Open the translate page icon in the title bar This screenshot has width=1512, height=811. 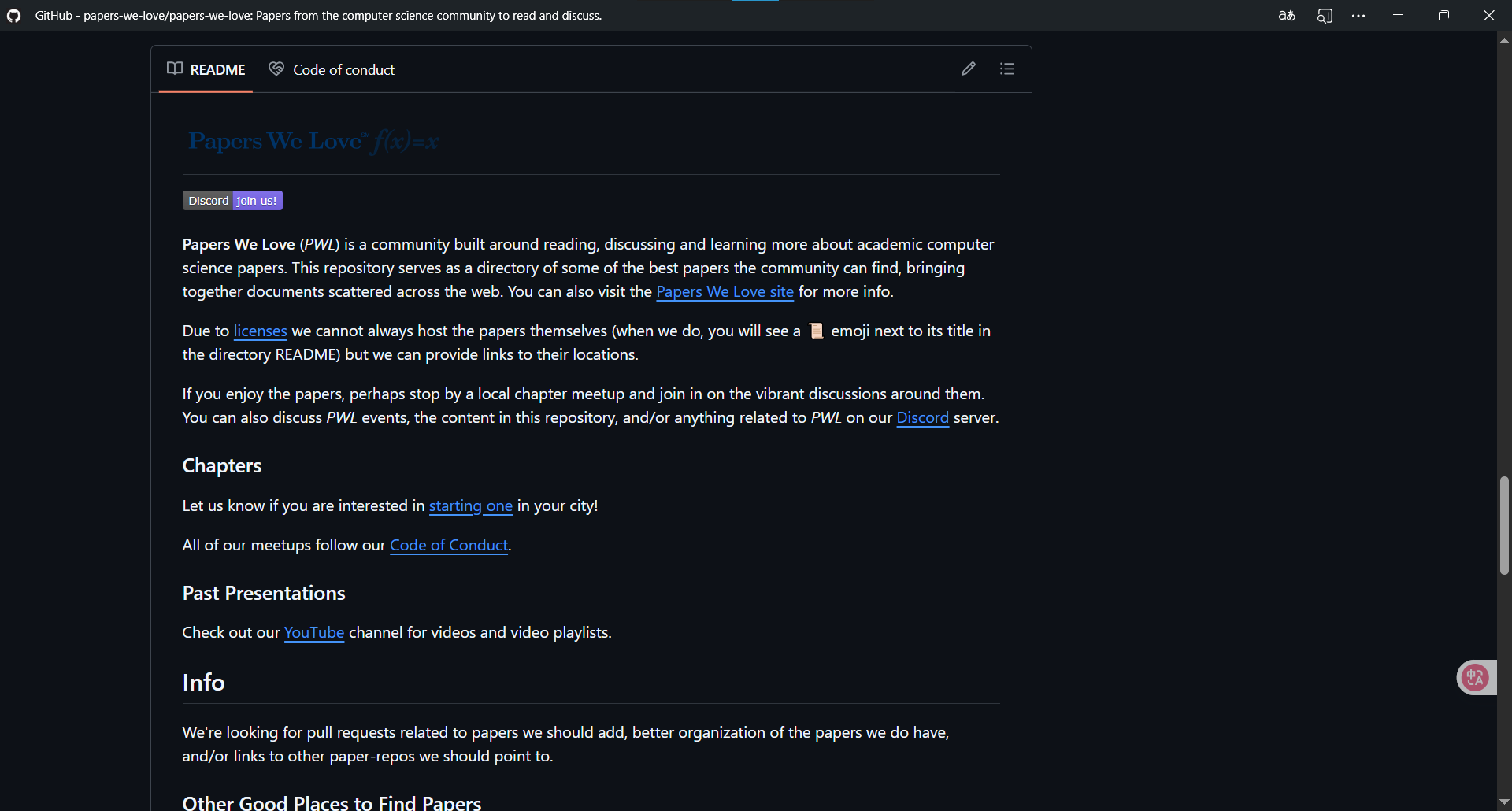click(1287, 16)
